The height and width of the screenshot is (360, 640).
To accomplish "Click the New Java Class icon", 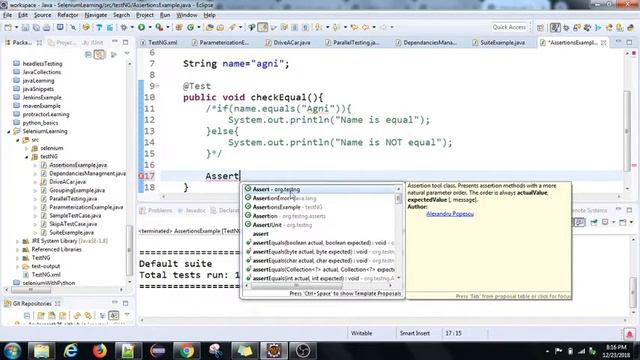I will (x=190, y=27).
